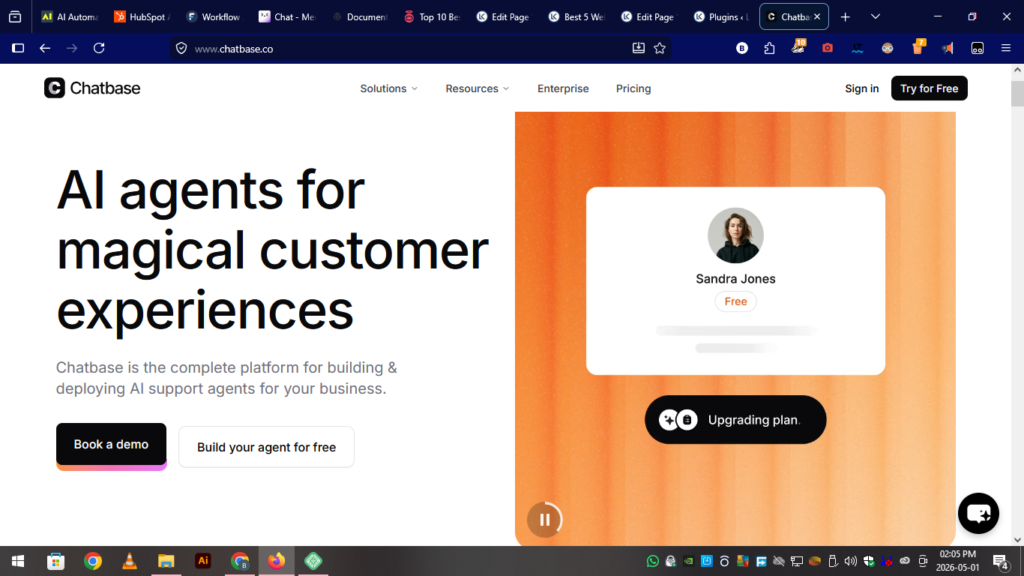
Task: Click the NVIDIA tray icon
Action: coord(688,561)
